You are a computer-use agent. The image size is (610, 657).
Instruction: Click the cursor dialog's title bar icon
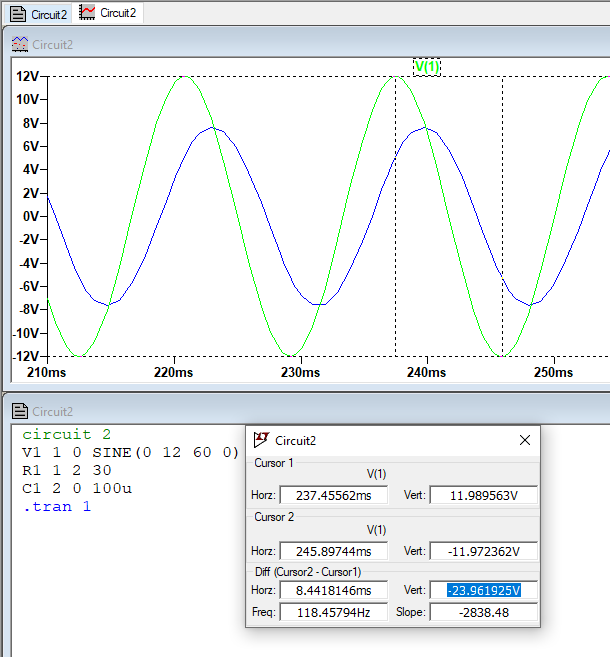(262, 440)
